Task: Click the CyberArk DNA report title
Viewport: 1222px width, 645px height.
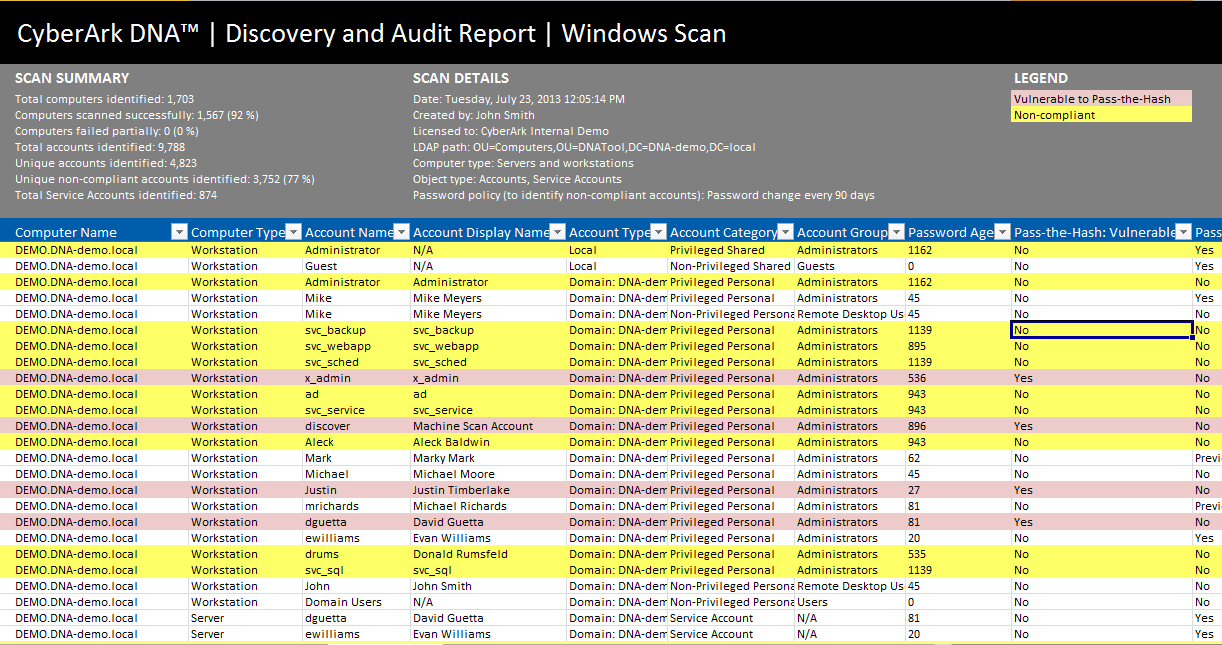Action: tap(371, 33)
